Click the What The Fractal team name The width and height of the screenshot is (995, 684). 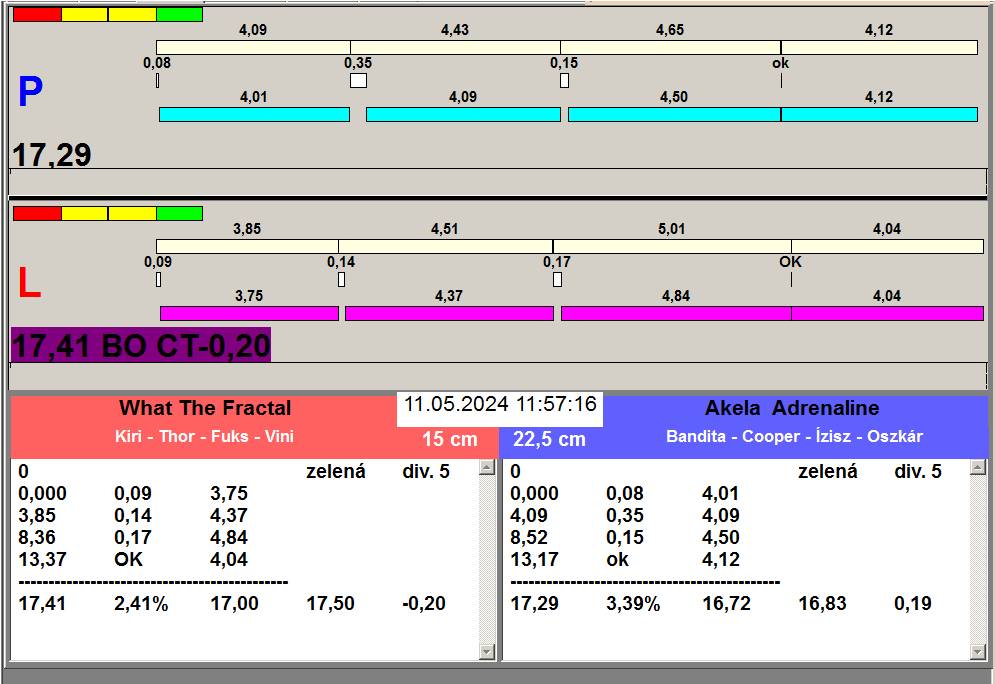click(205, 407)
